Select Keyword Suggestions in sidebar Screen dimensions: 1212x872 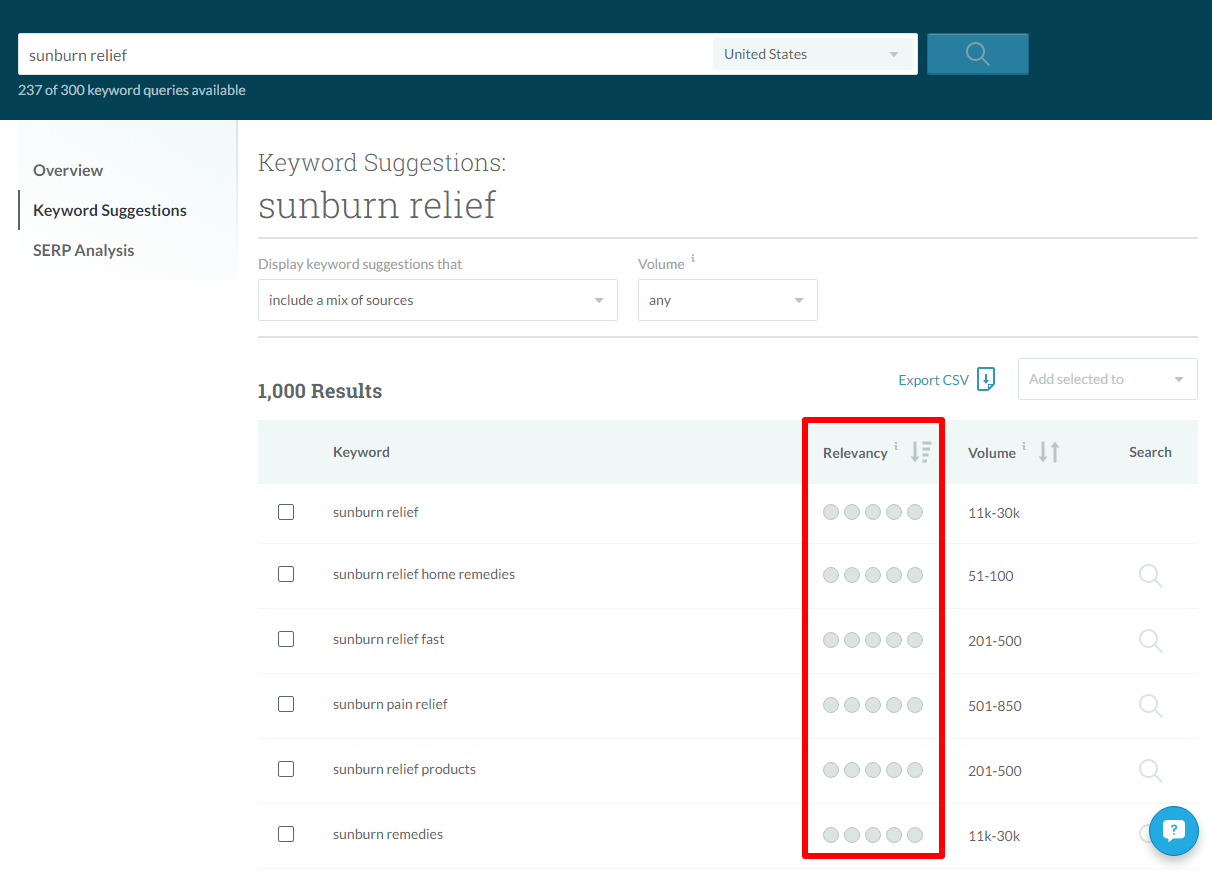[x=110, y=210]
